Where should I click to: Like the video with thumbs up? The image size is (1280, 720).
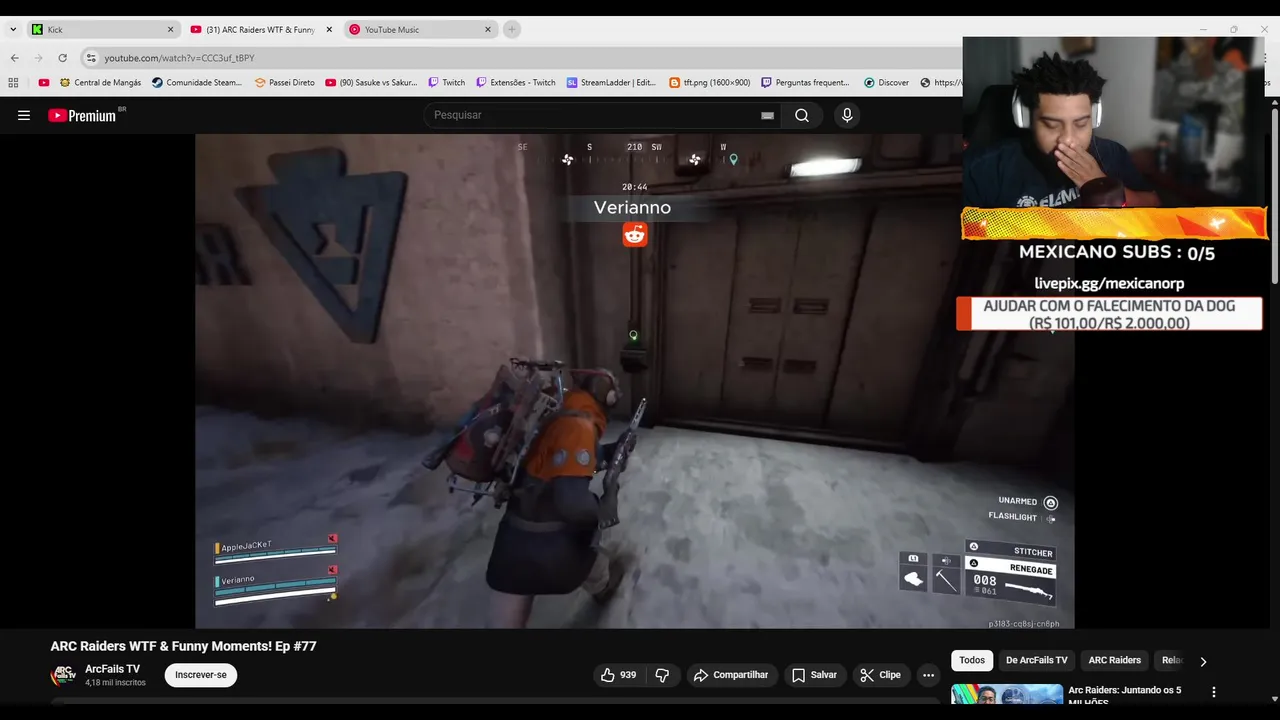click(618, 675)
